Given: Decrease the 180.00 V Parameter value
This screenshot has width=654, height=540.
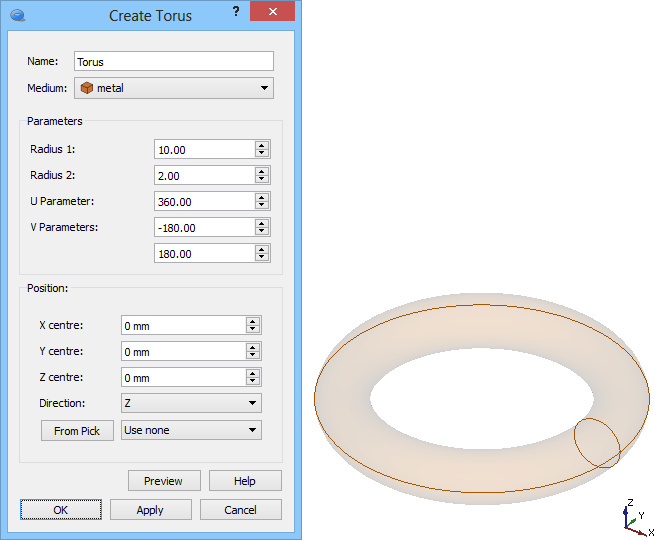Looking at the screenshot, I should [262, 257].
